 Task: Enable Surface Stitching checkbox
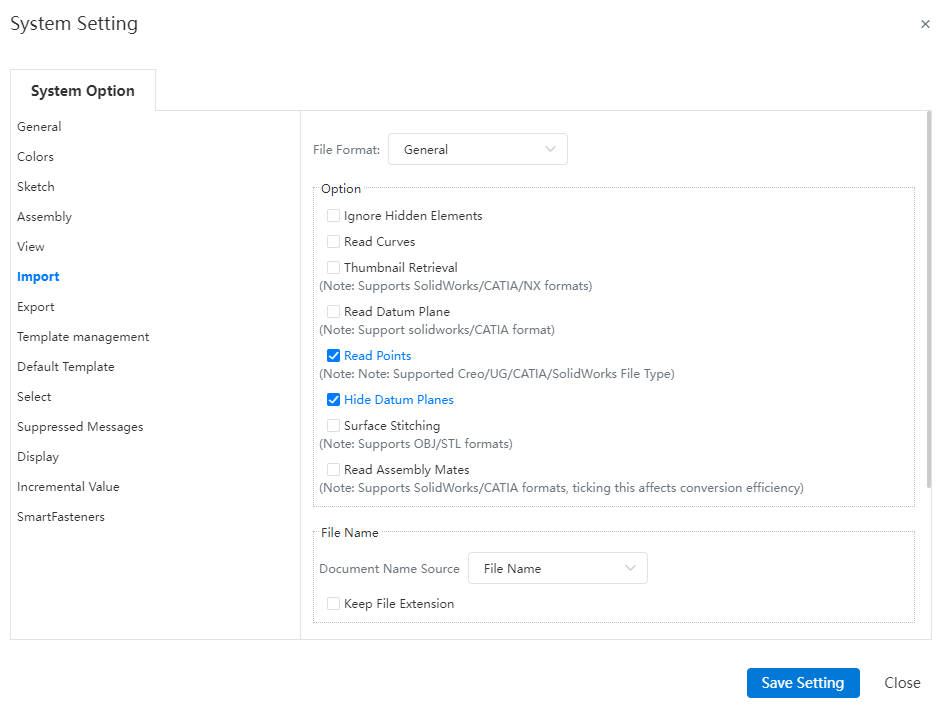tap(333, 425)
